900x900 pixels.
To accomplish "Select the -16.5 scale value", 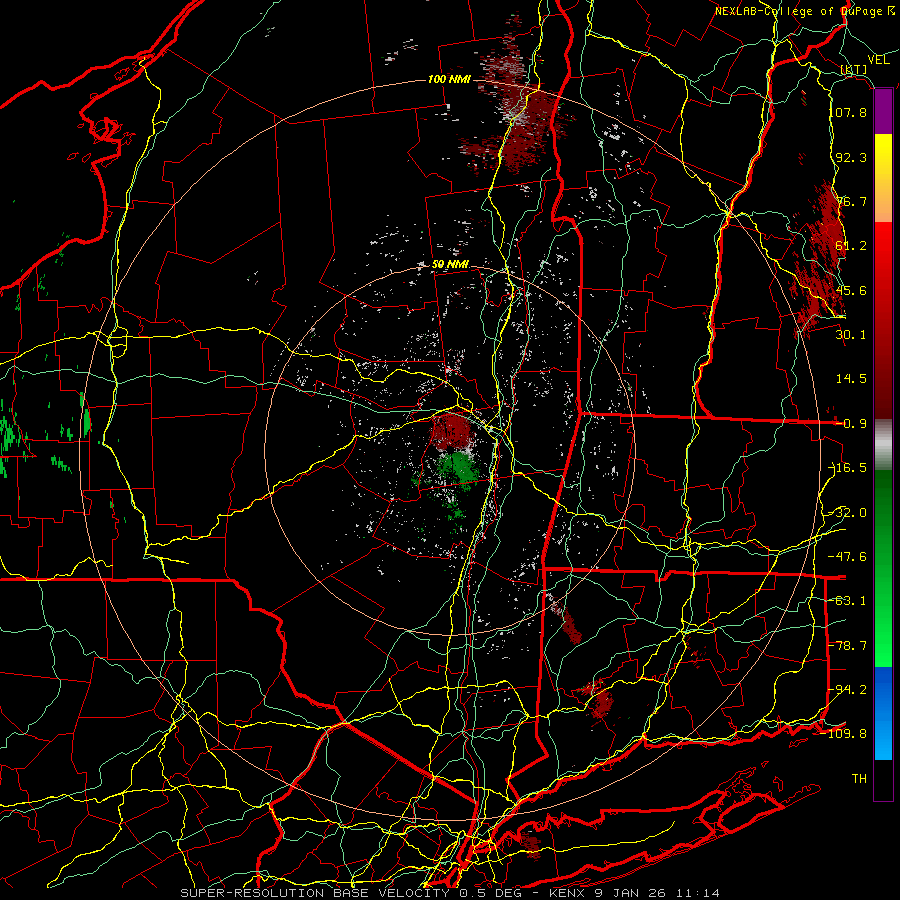I will point(848,468).
